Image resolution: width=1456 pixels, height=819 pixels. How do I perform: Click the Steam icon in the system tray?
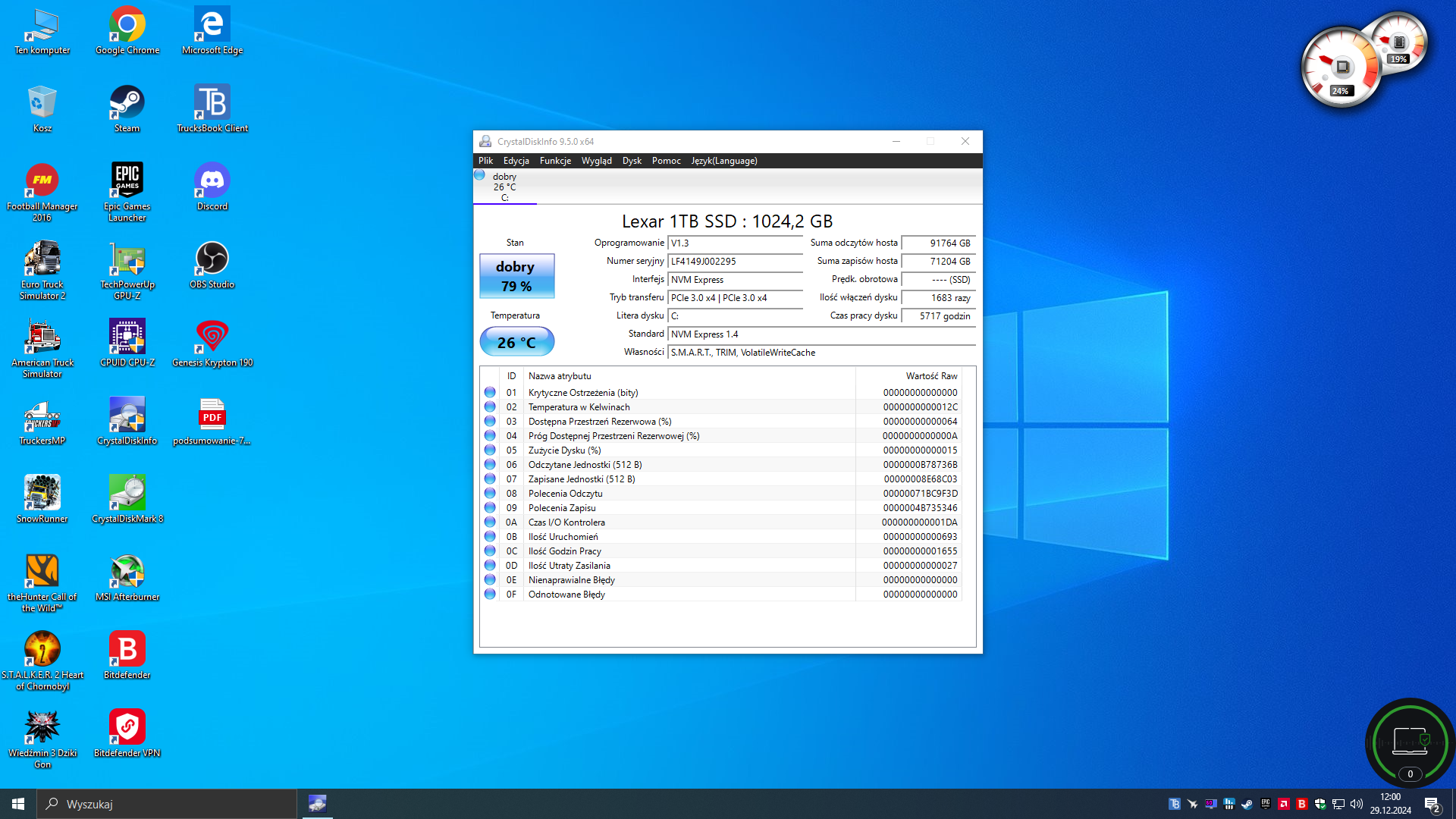pyautogui.click(x=1247, y=804)
